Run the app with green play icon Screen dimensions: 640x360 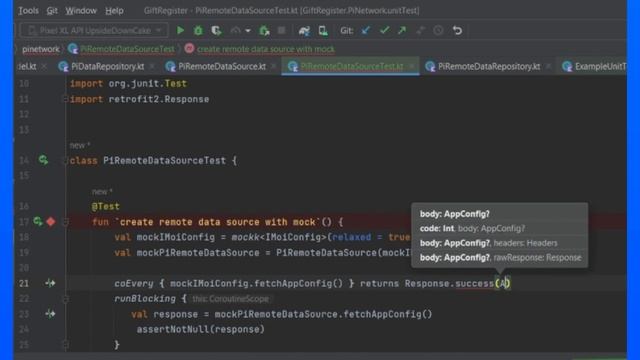pyautogui.click(x=180, y=30)
